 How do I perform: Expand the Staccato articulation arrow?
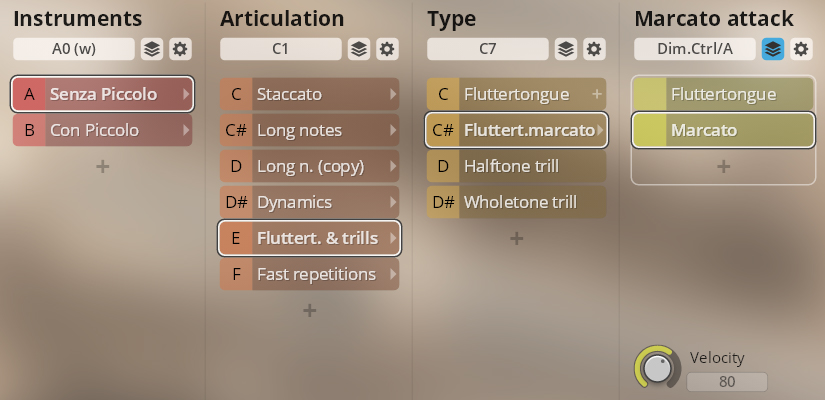click(x=392, y=94)
